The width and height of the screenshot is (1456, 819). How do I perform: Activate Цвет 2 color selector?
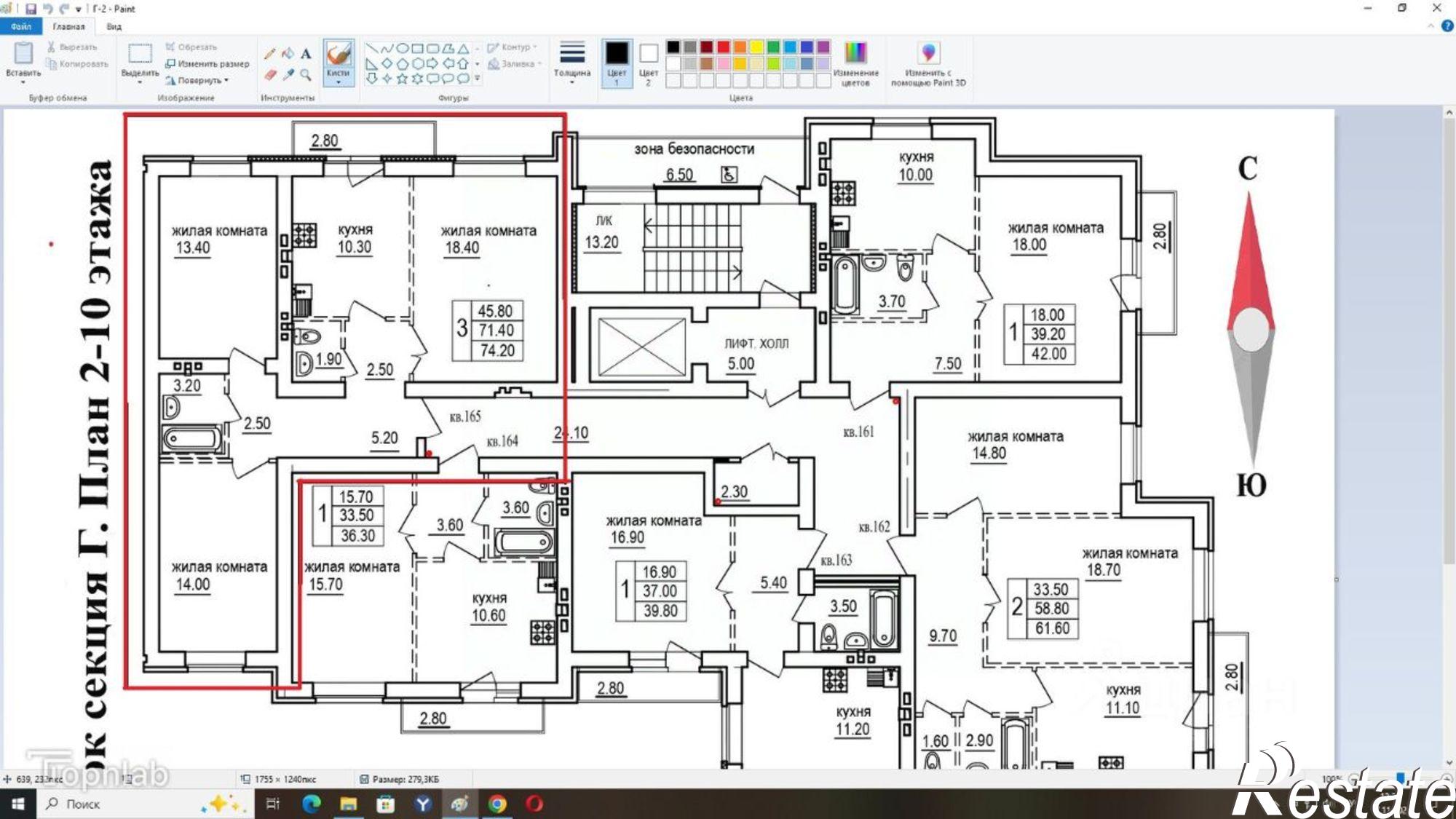pyautogui.click(x=648, y=63)
